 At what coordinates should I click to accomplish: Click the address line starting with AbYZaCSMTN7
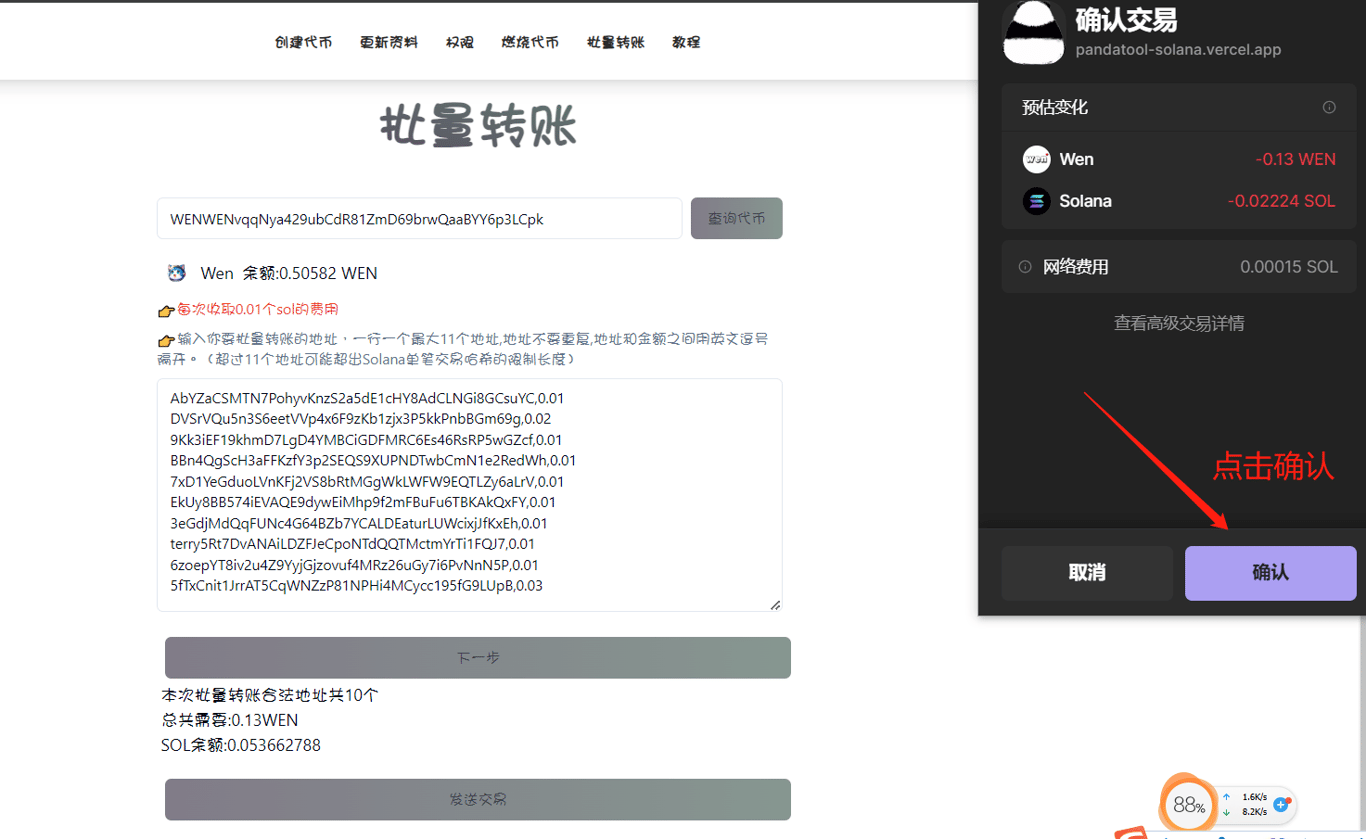tap(367, 398)
